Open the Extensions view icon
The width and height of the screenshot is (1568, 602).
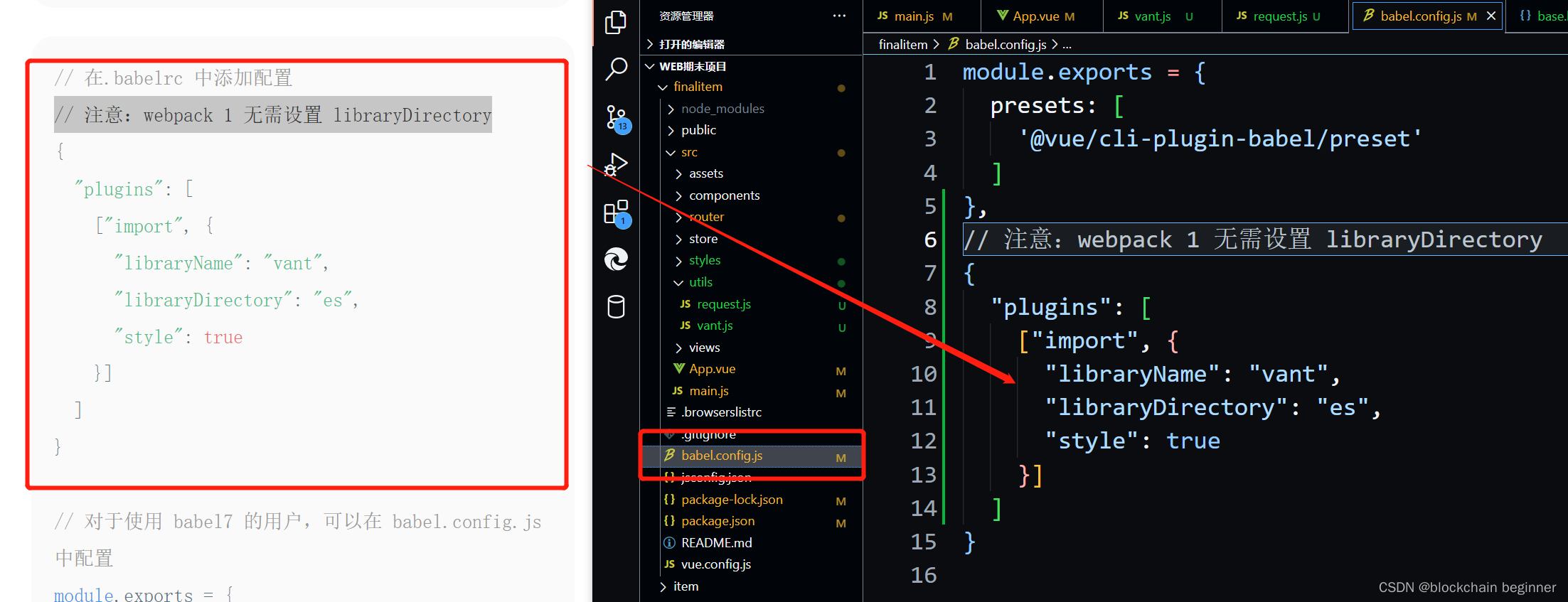[616, 213]
